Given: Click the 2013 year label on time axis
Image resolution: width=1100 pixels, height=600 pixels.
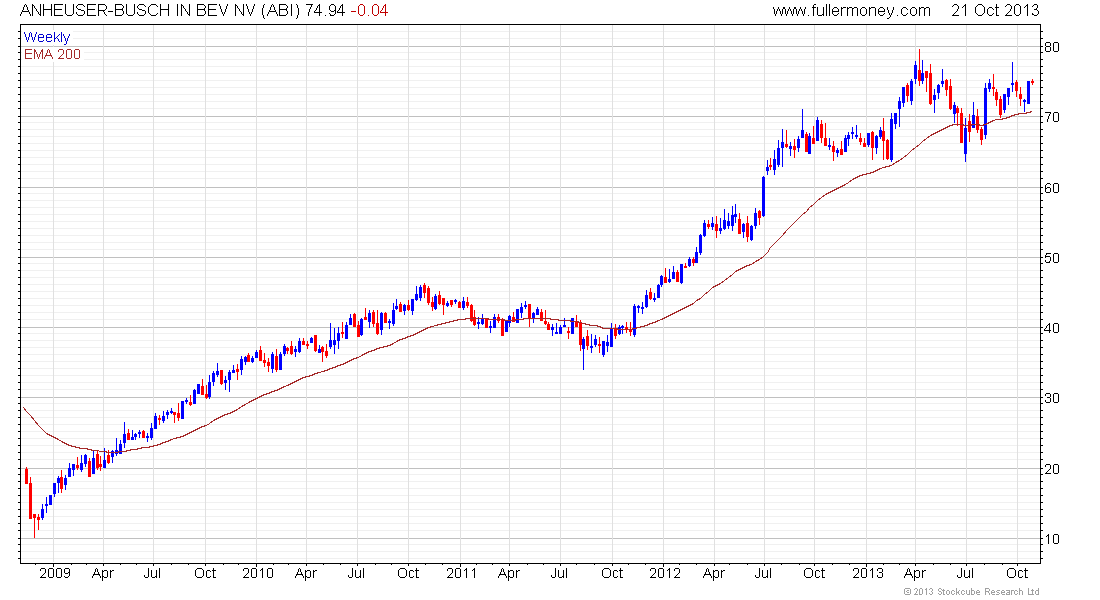Looking at the screenshot, I should pyautogui.click(x=868, y=573).
